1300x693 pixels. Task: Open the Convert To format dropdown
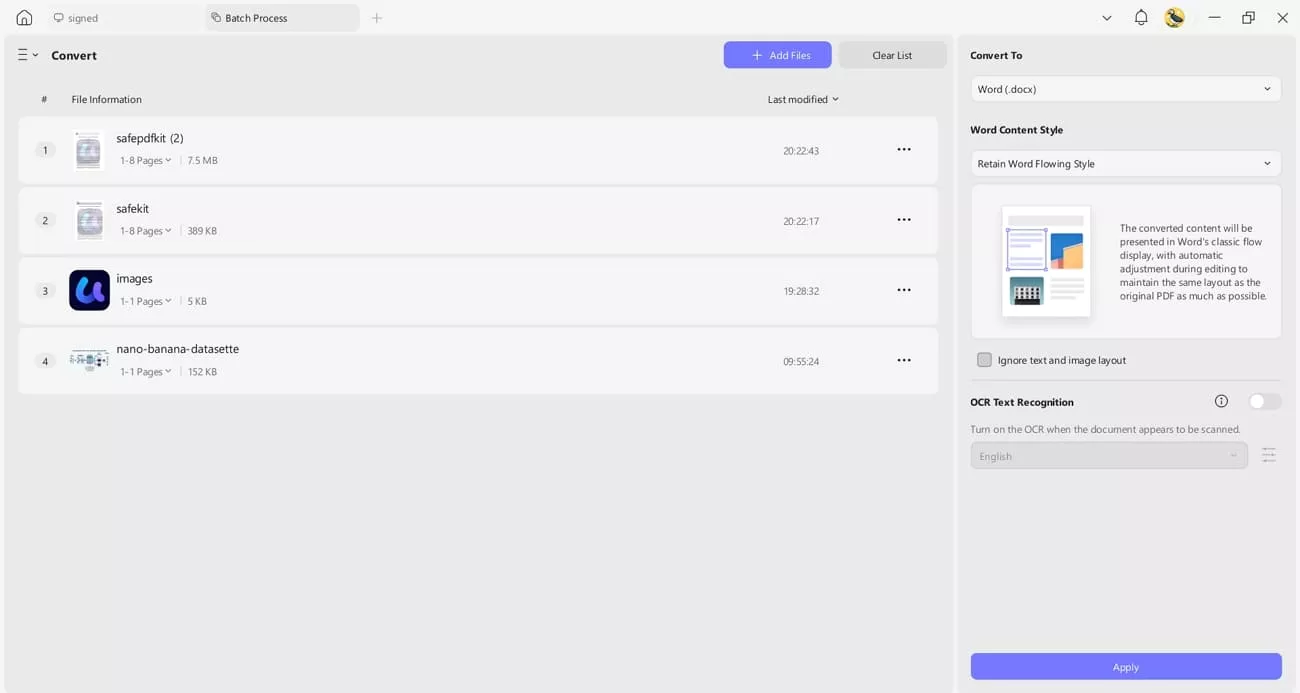[x=1125, y=89]
